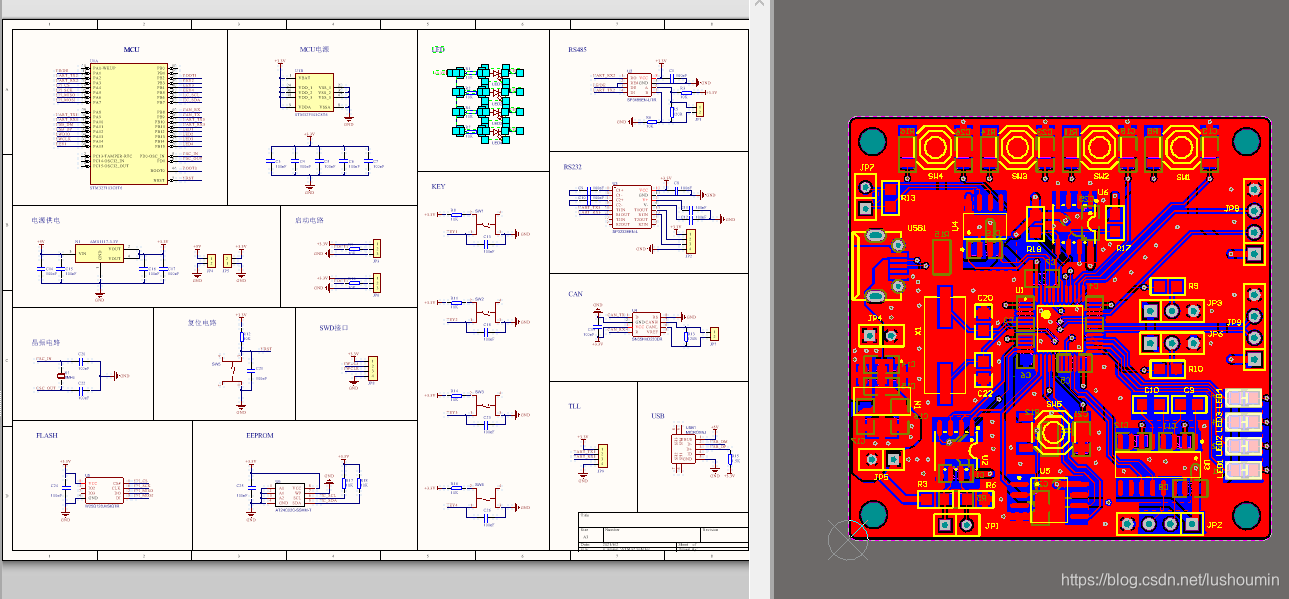The height and width of the screenshot is (599, 1289).
Task: Select the CAN transceiver chip symbol
Action: pos(646,323)
